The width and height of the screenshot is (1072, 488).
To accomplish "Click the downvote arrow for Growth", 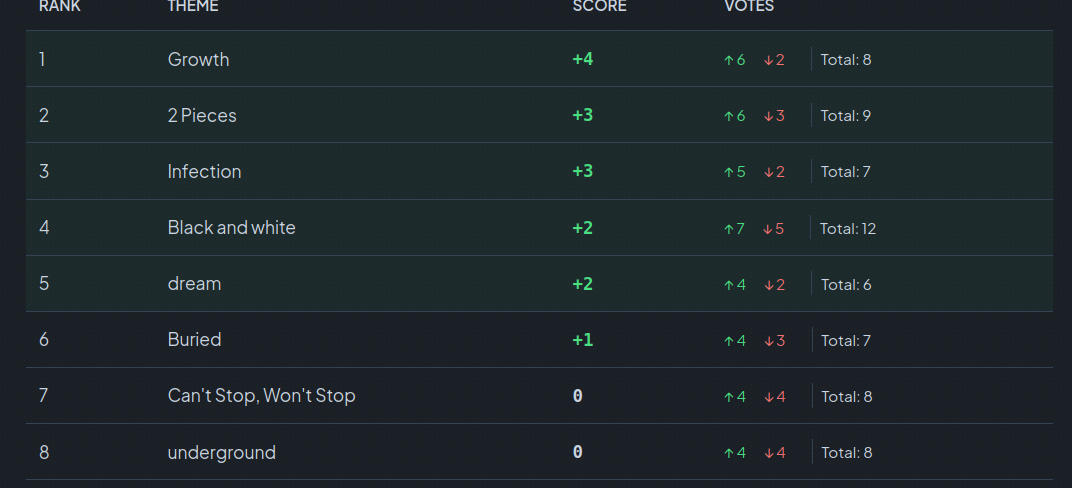I will pos(768,60).
